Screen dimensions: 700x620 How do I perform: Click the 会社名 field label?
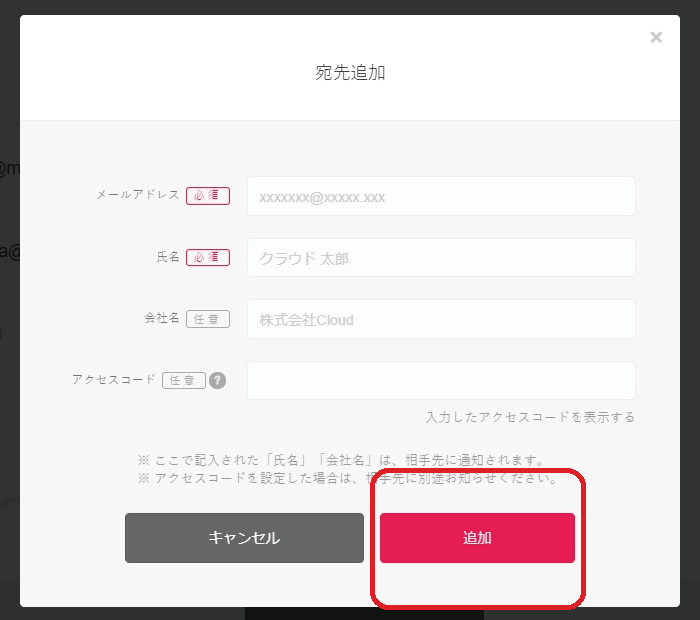(x=162, y=318)
